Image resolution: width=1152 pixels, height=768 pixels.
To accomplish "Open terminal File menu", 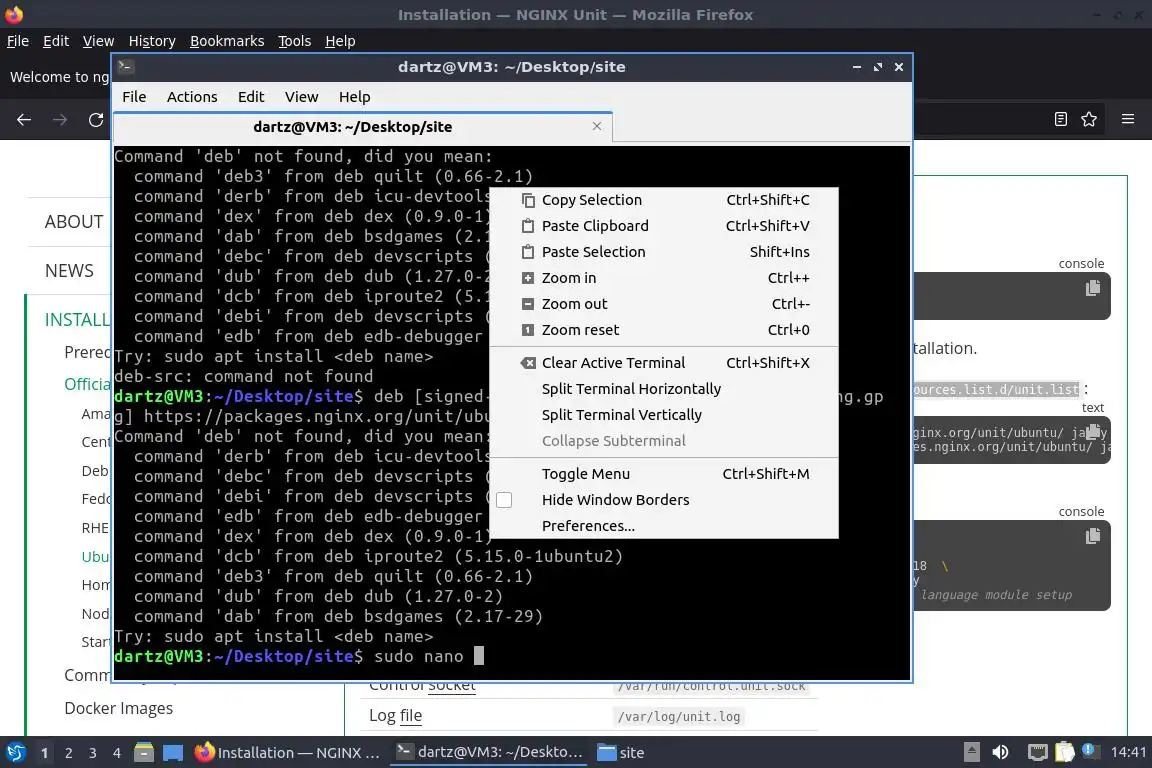I will point(134,97).
